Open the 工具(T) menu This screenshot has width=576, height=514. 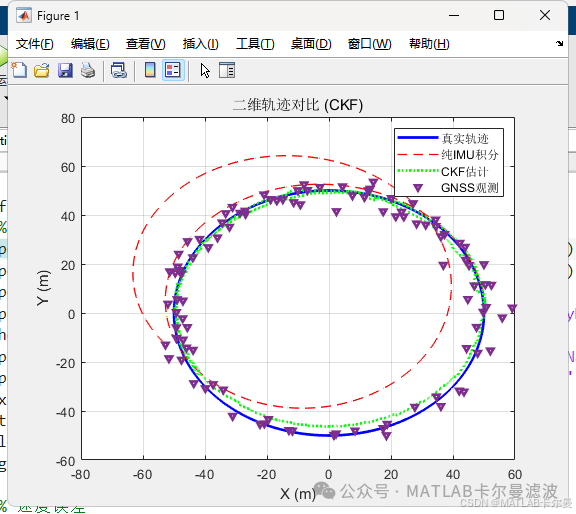255,44
